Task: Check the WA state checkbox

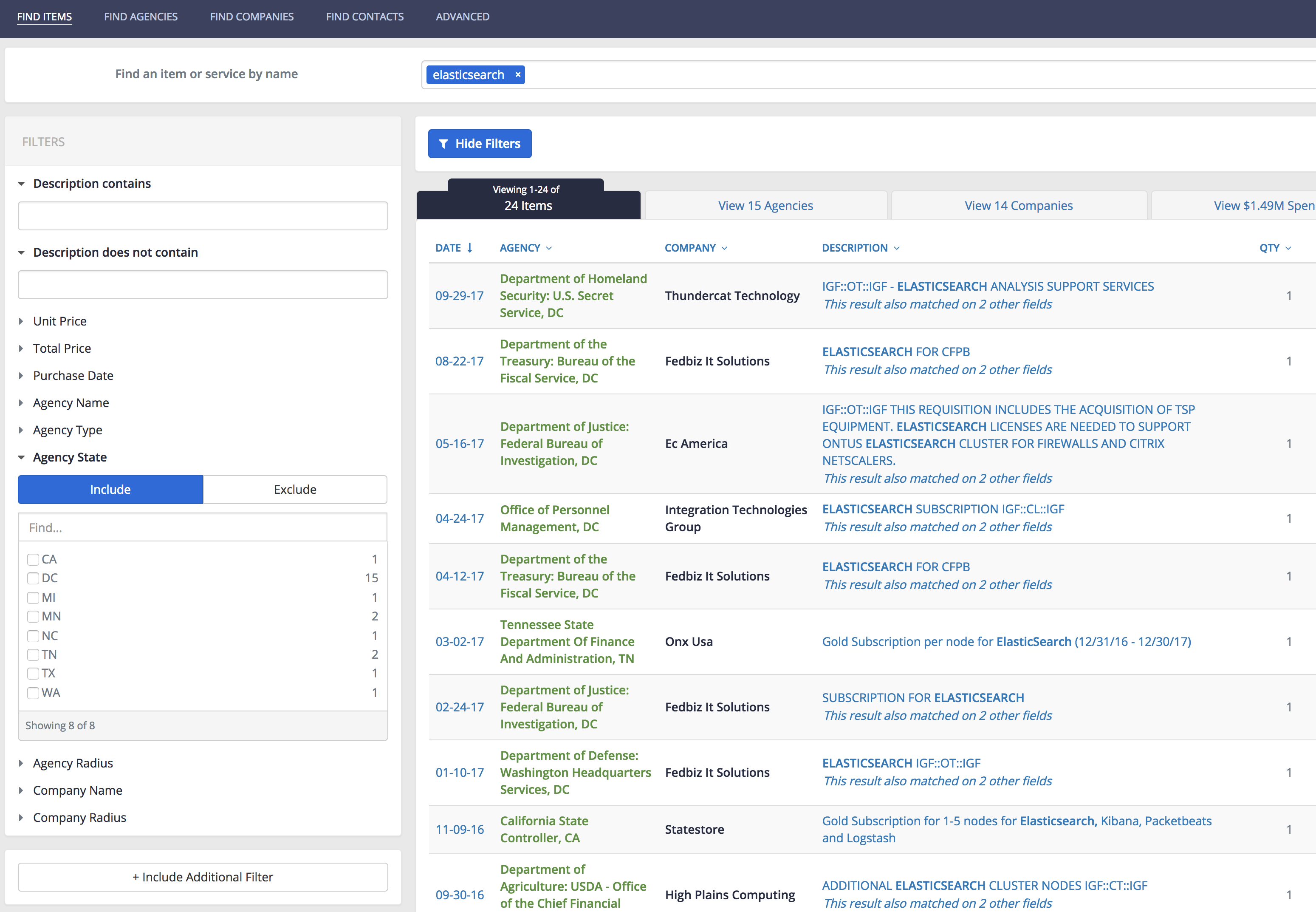Action: (33, 693)
